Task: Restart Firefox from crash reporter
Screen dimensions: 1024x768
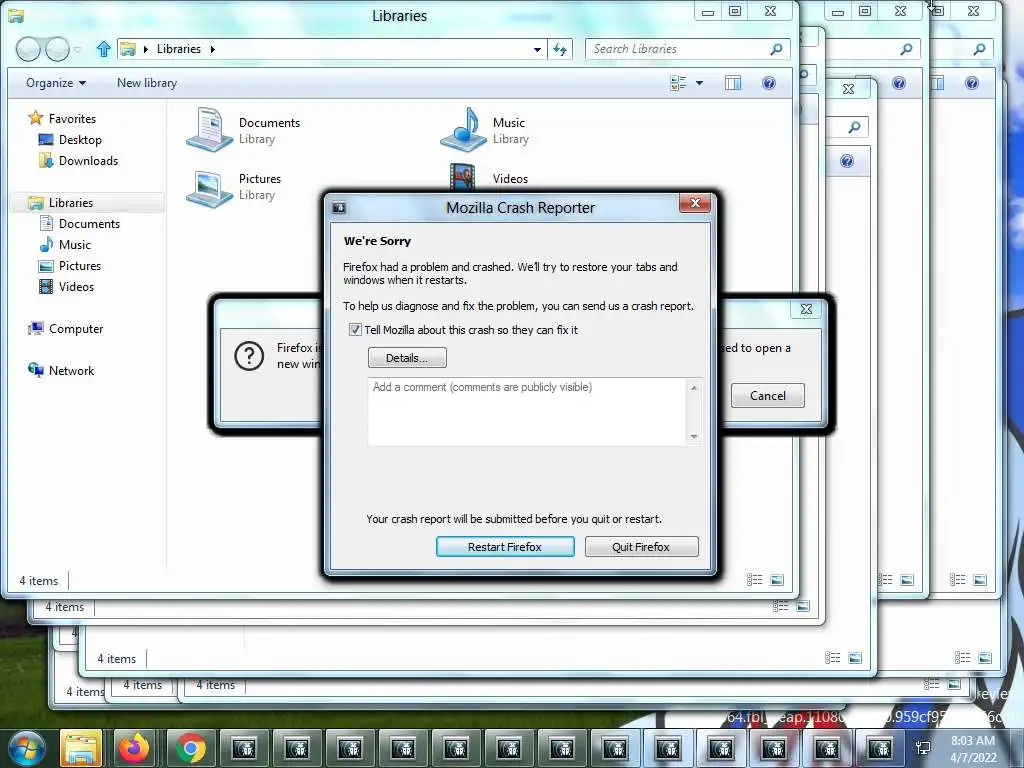Action: click(505, 547)
